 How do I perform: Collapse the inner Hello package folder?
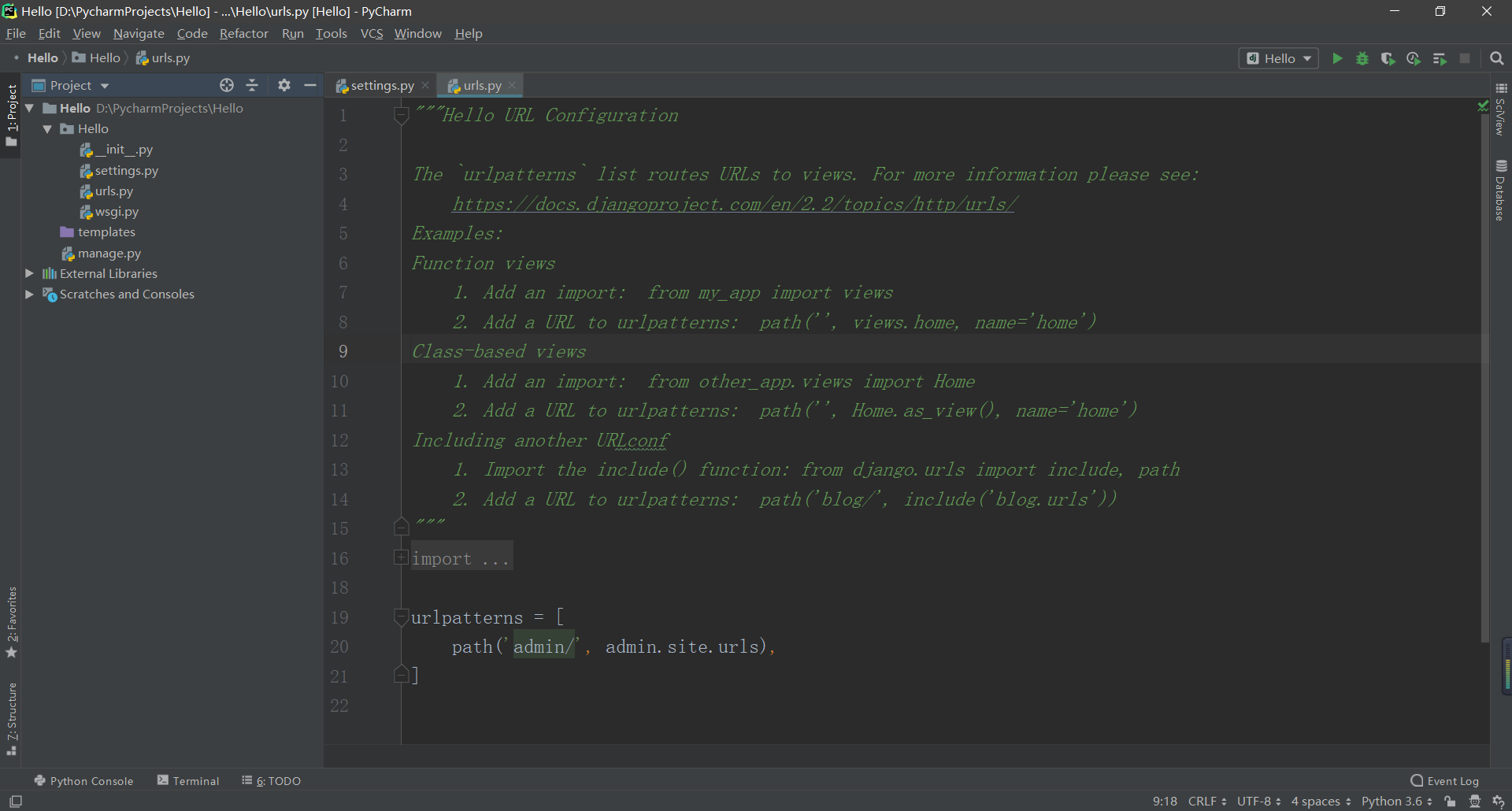tap(47, 128)
